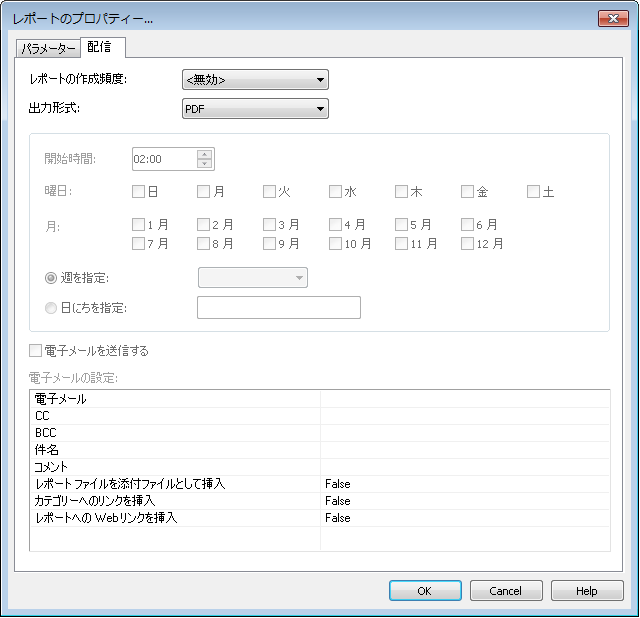Increase 開始時間 with the up arrow

point(204,154)
